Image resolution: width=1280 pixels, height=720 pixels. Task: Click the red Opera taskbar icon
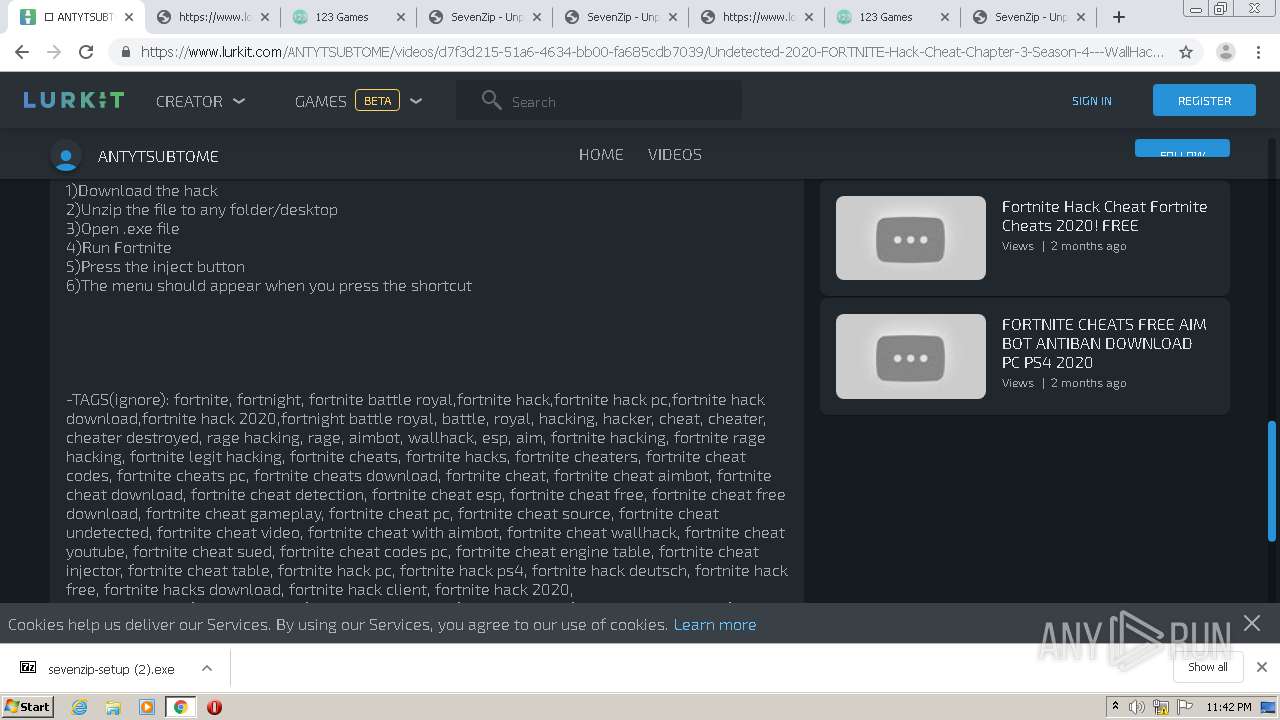(x=214, y=707)
